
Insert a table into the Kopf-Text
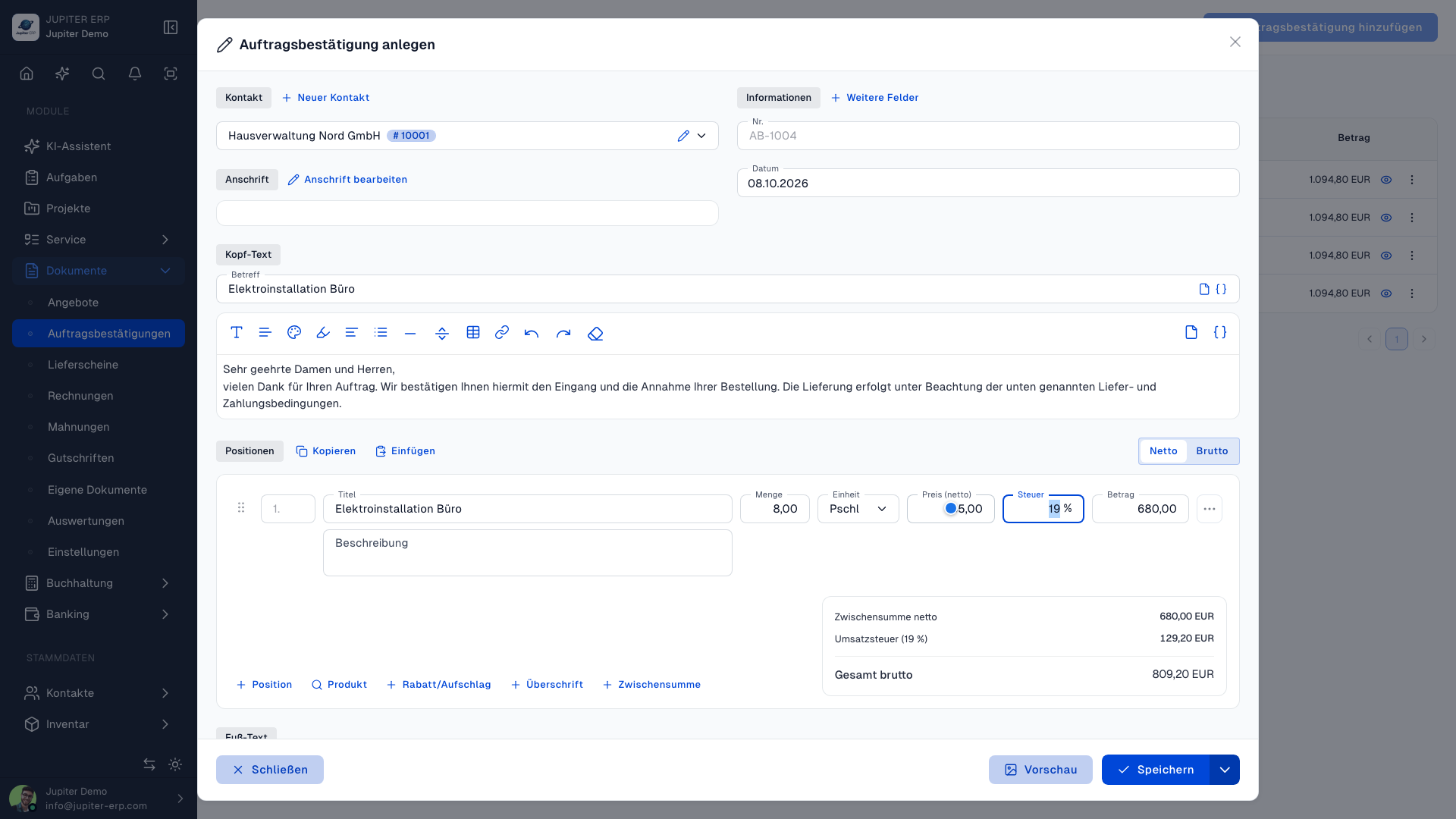point(473,333)
